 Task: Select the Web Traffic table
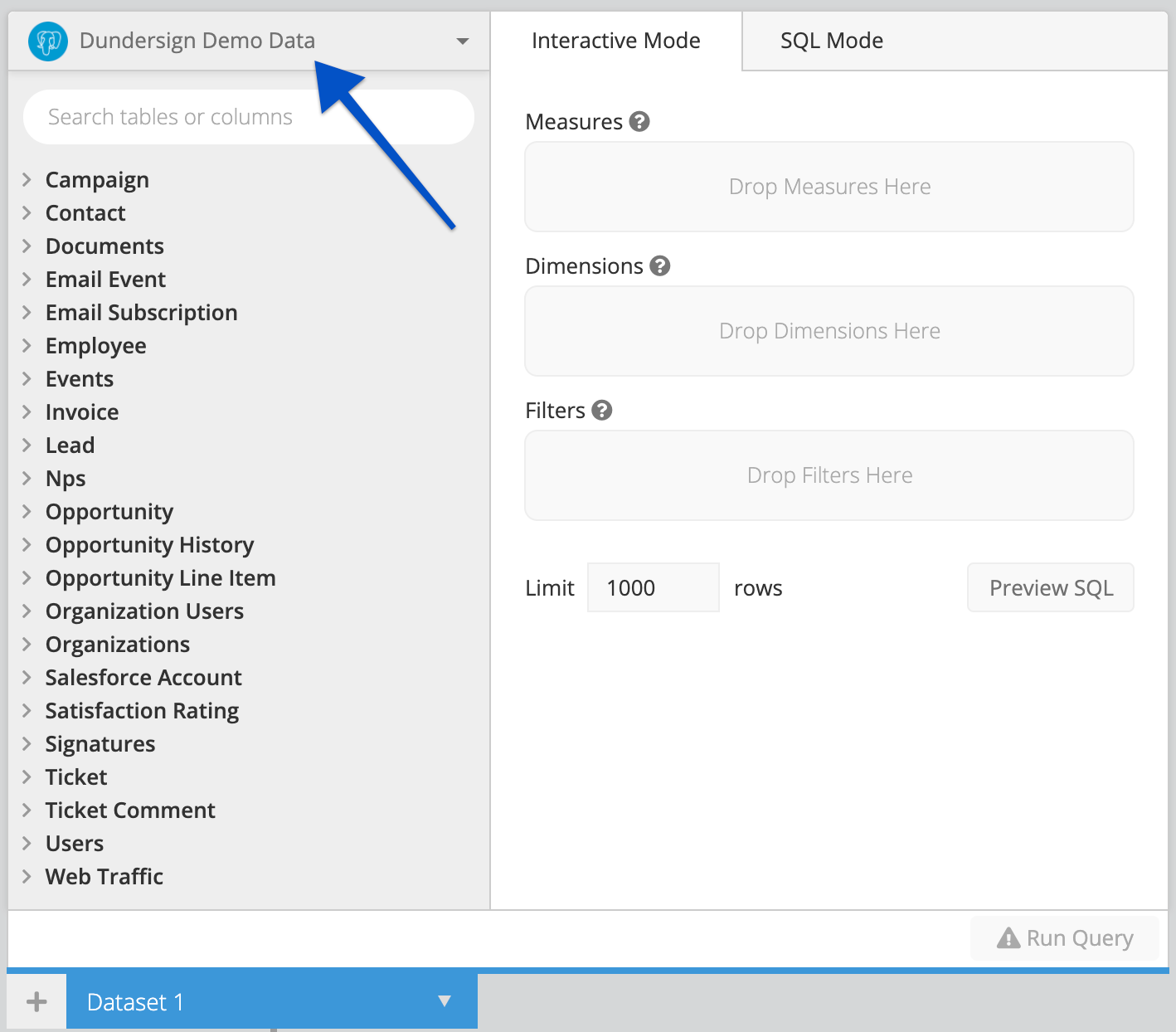104,877
